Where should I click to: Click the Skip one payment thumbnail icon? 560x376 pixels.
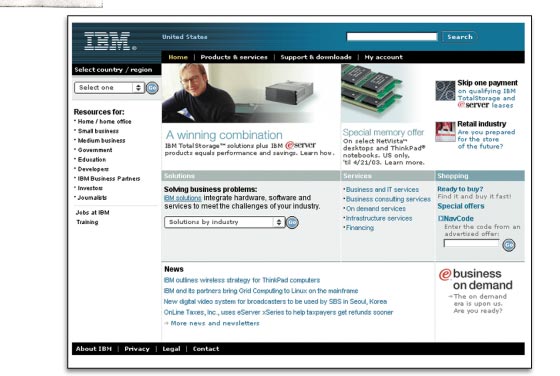445,91
